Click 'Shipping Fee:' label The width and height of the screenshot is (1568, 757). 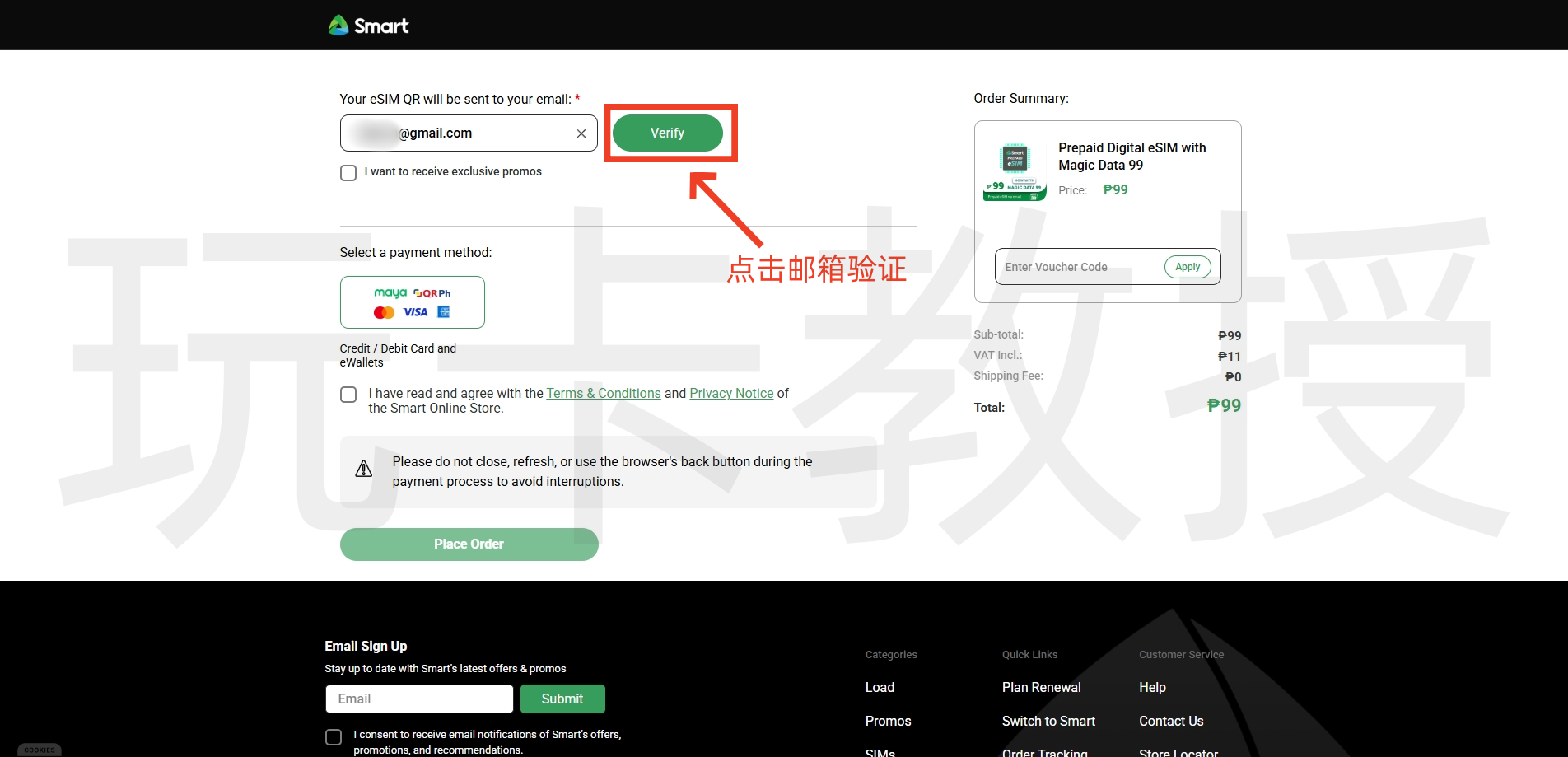click(x=1008, y=376)
